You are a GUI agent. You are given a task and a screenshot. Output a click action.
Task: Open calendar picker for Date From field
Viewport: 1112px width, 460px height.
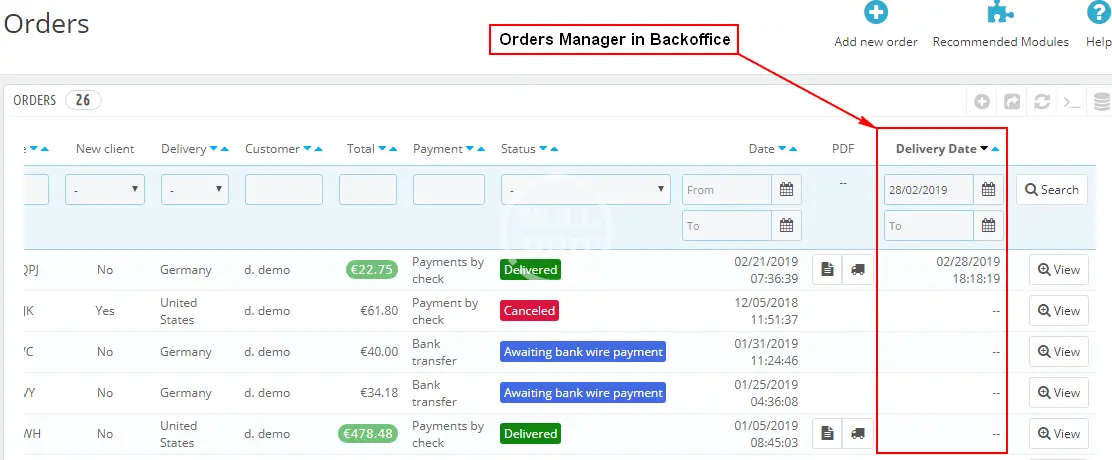(x=787, y=190)
